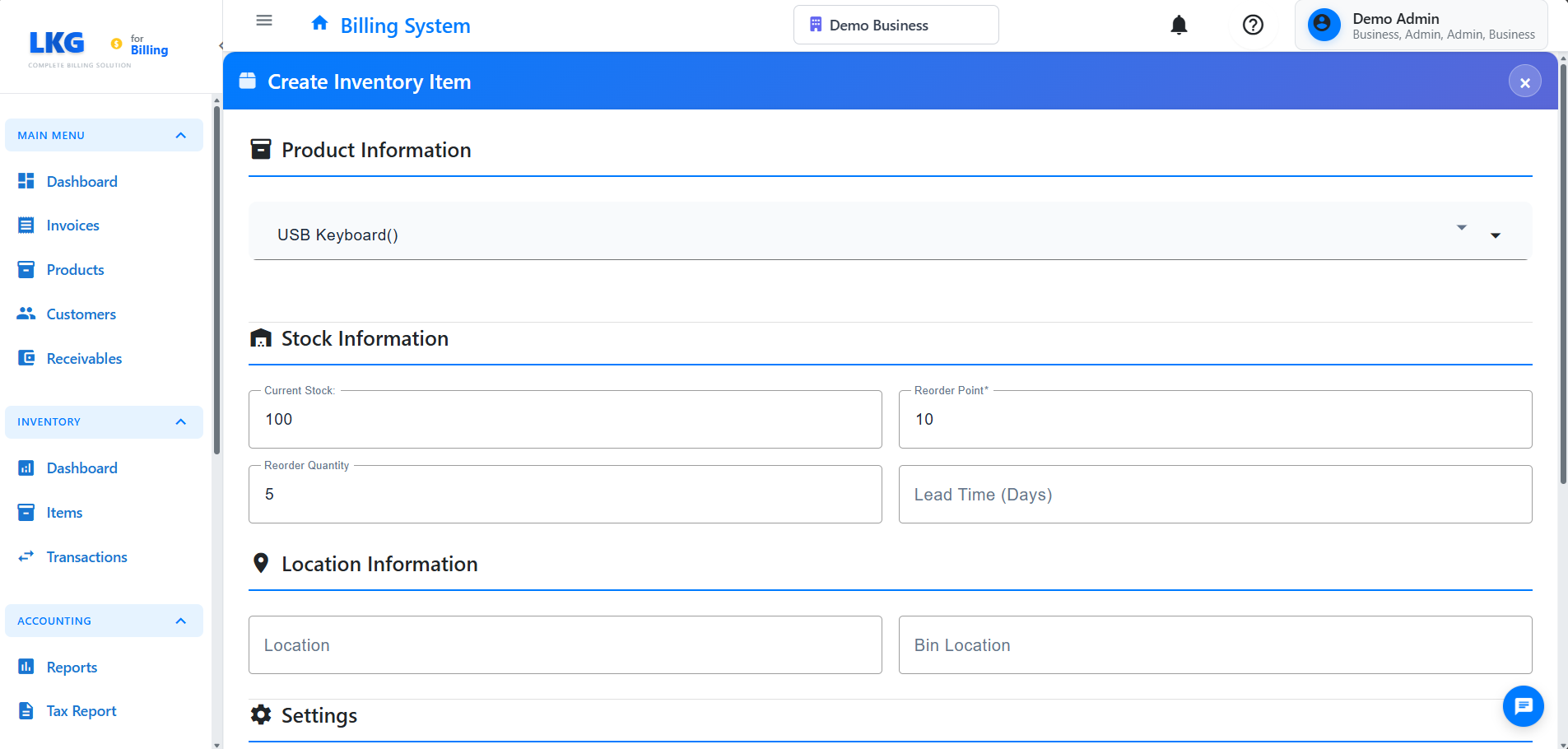This screenshot has height=749, width=1568.
Task: Collapse the Accounting section
Action: pos(180,621)
